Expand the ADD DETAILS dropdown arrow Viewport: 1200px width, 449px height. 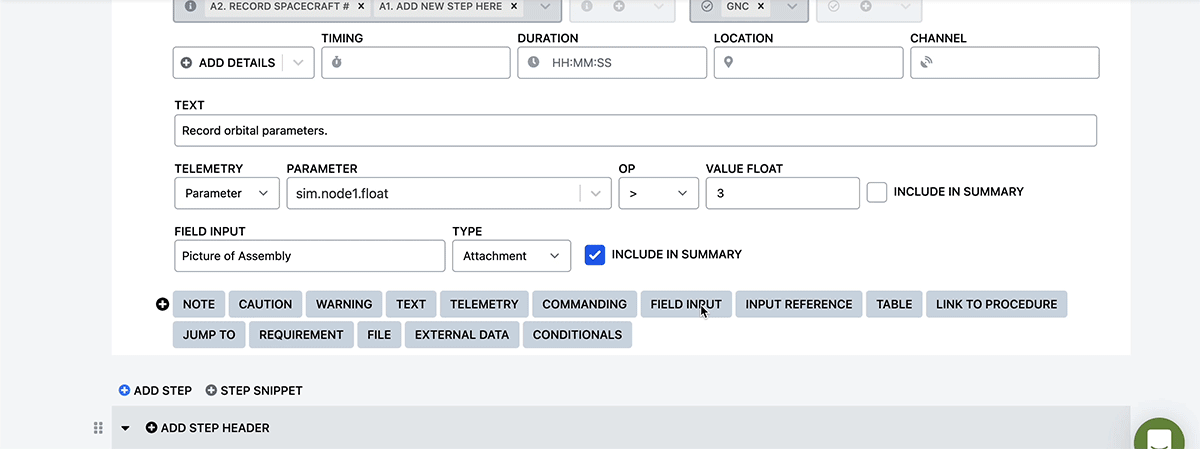(299, 62)
